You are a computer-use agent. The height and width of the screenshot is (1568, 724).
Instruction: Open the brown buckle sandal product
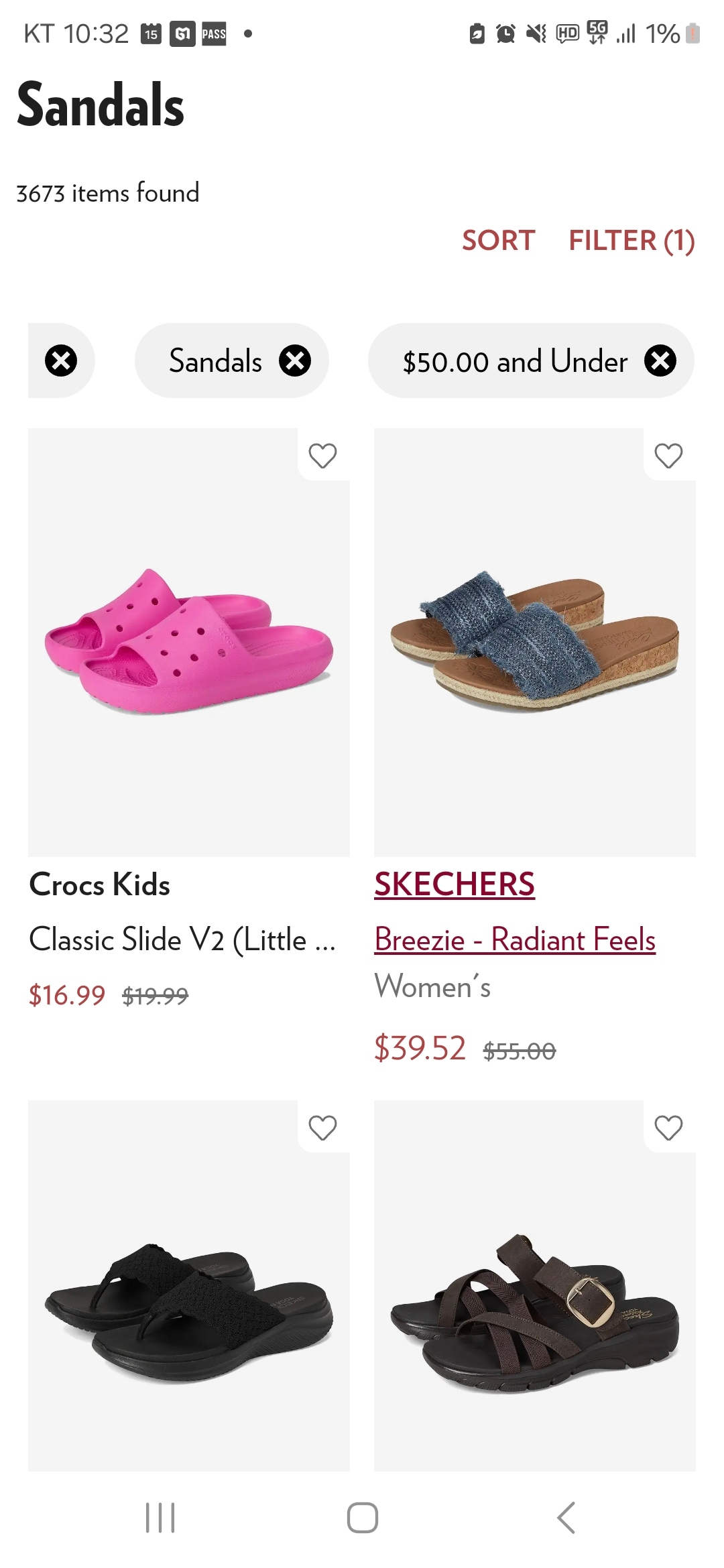point(534,1307)
